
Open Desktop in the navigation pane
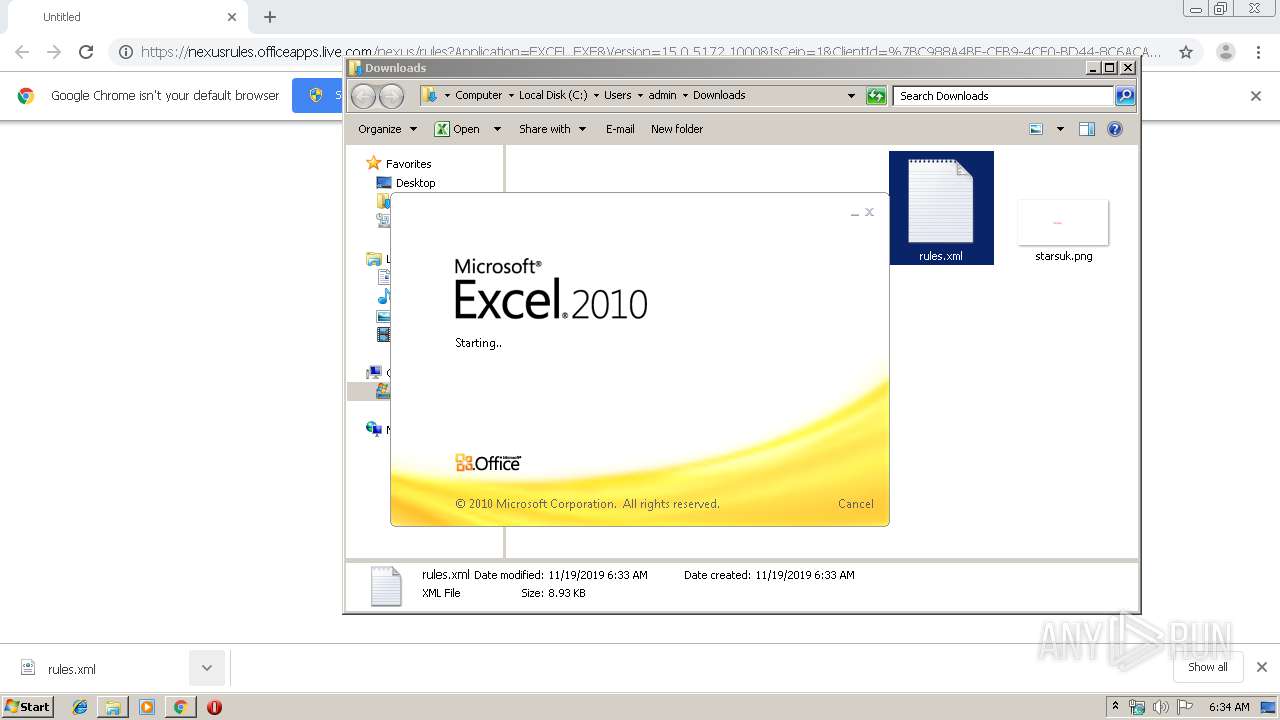415,183
